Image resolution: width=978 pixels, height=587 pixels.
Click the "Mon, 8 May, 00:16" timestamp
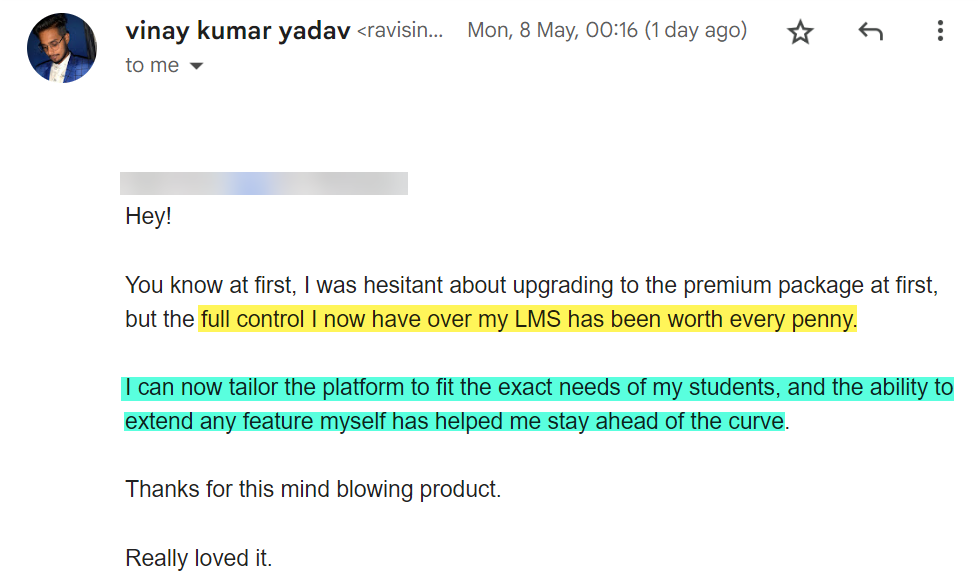pyautogui.click(x=552, y=30)
